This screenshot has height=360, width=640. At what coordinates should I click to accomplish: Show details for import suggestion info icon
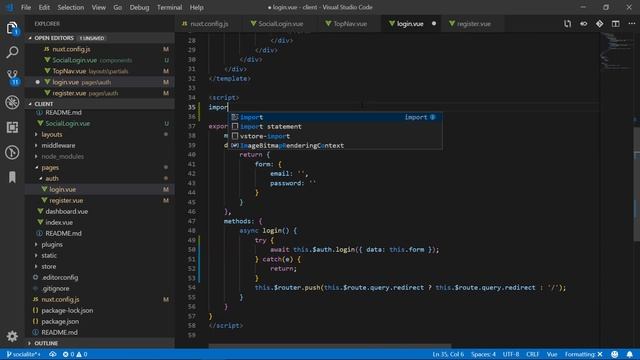pos(433,117)
